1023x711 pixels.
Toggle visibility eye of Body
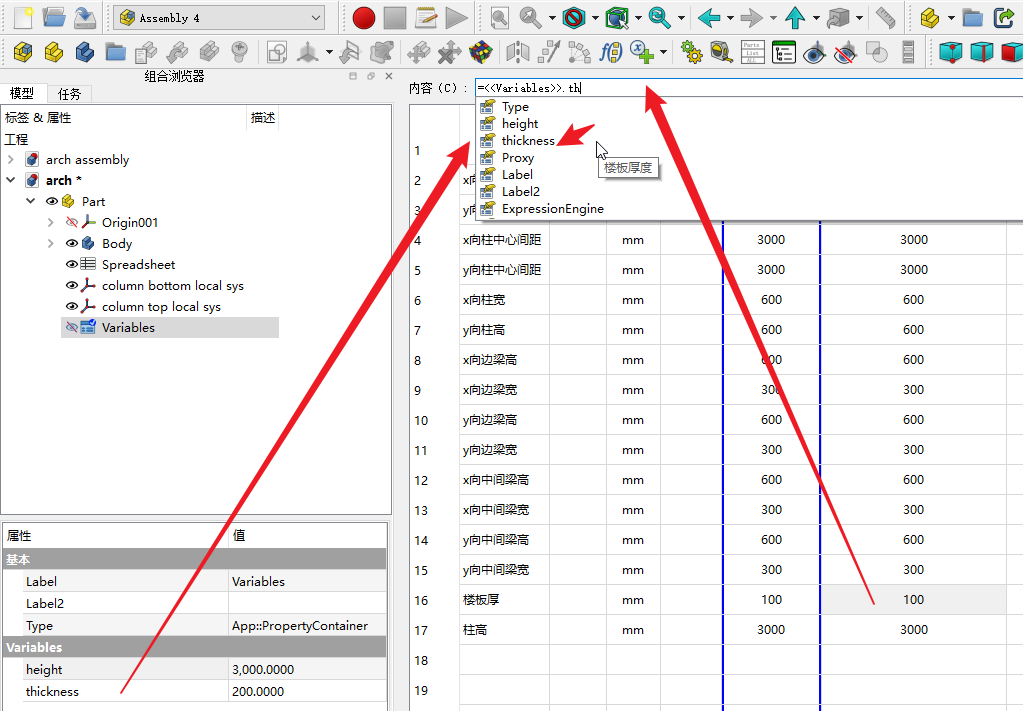72,243
